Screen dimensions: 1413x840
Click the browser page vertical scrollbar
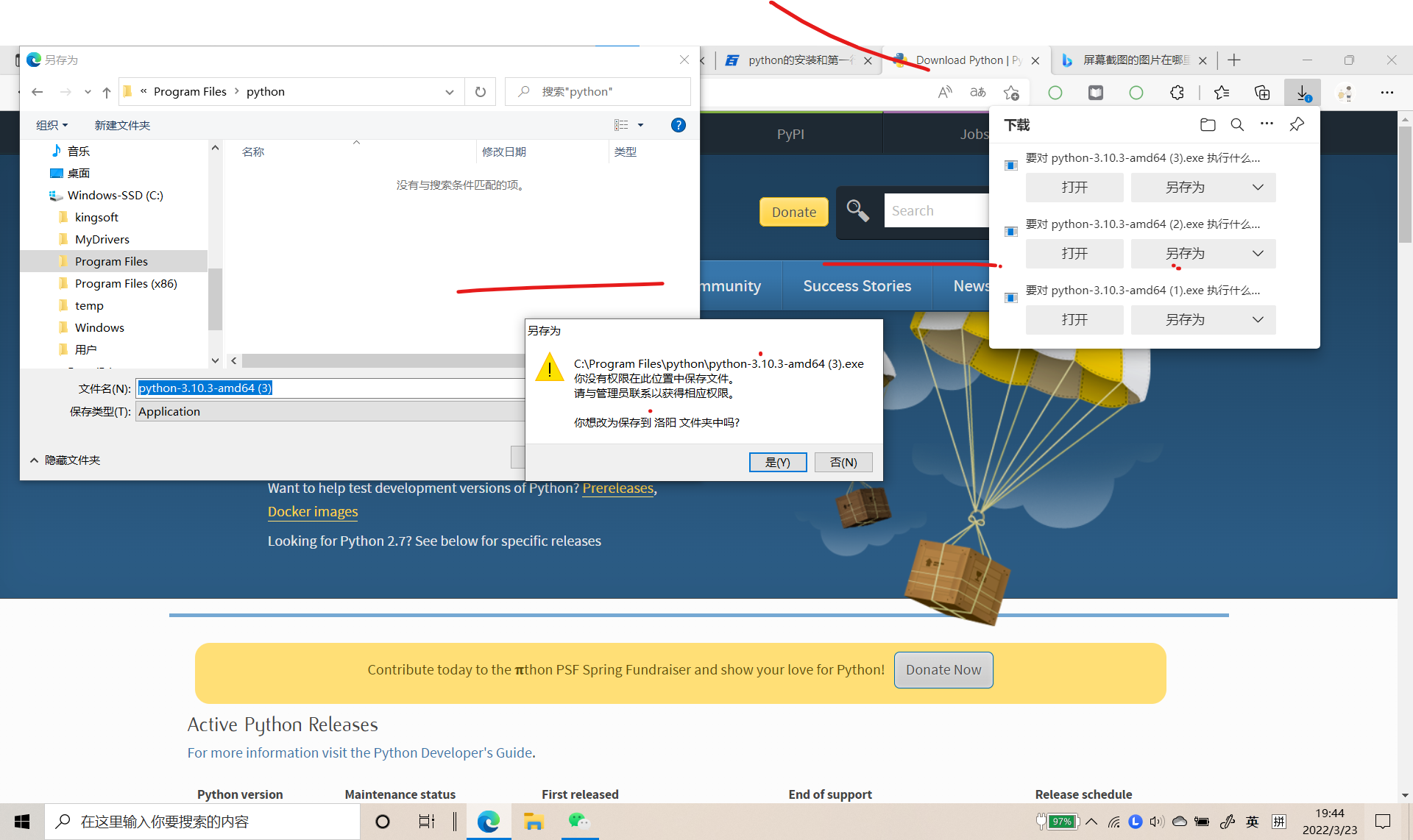coord(1405,184)
